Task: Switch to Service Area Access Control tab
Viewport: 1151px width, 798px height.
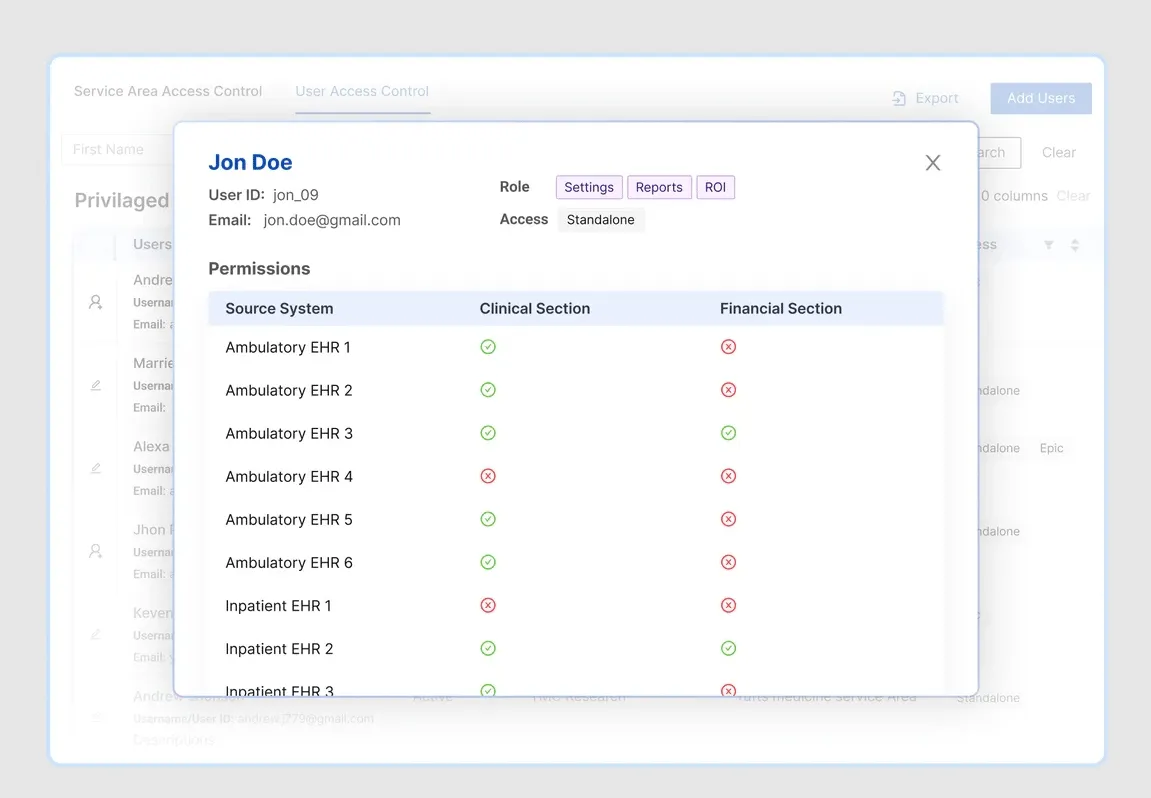Action: (168, 91)
